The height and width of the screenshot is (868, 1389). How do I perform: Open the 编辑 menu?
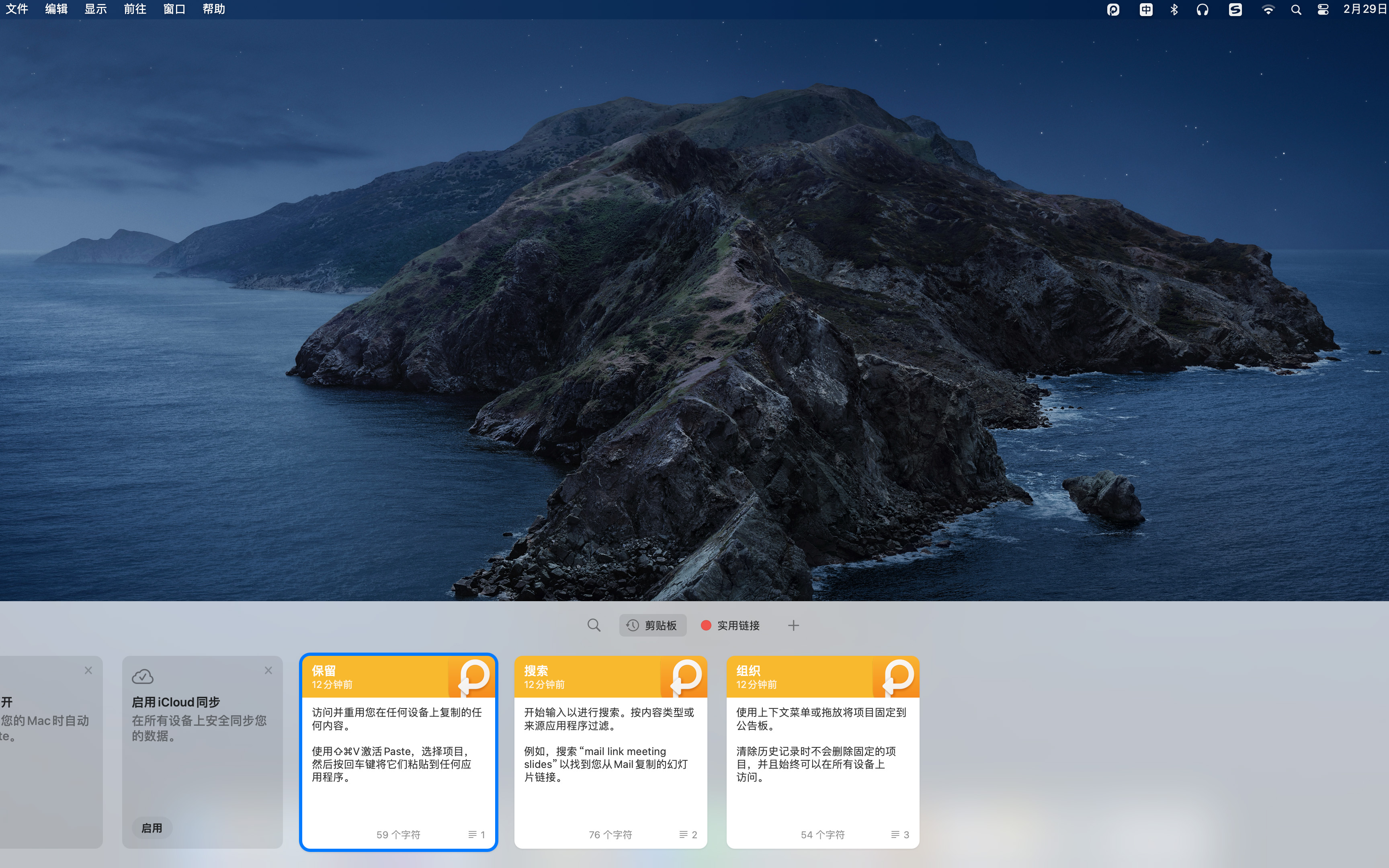click(56, 9)
